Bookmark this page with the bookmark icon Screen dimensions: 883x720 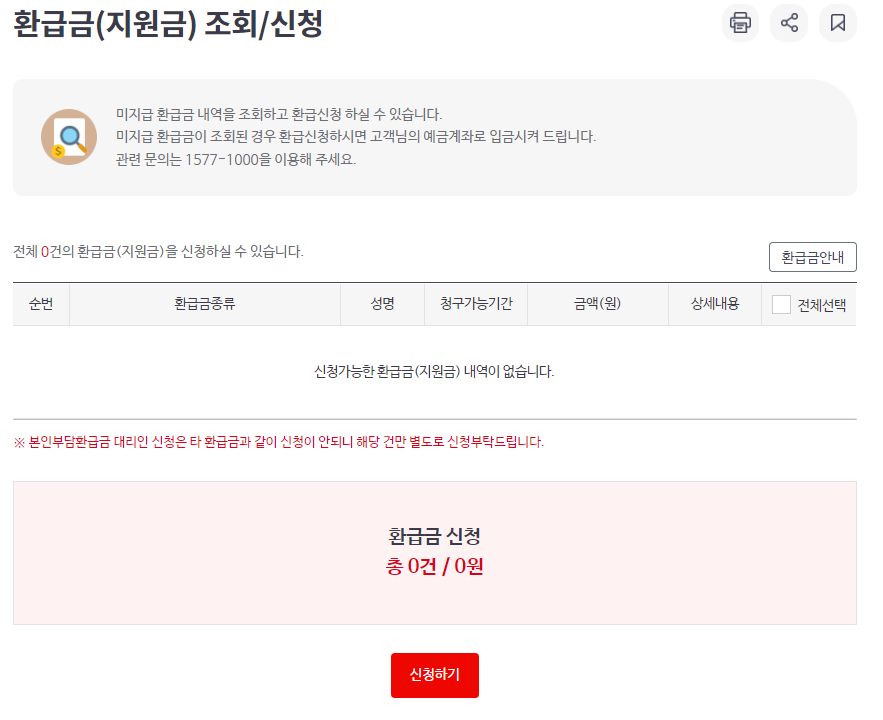tap(837, 23)
